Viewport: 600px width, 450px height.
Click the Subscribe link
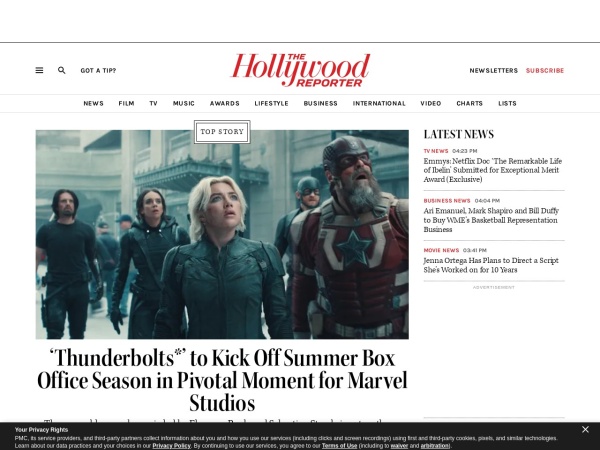point(545,70)
